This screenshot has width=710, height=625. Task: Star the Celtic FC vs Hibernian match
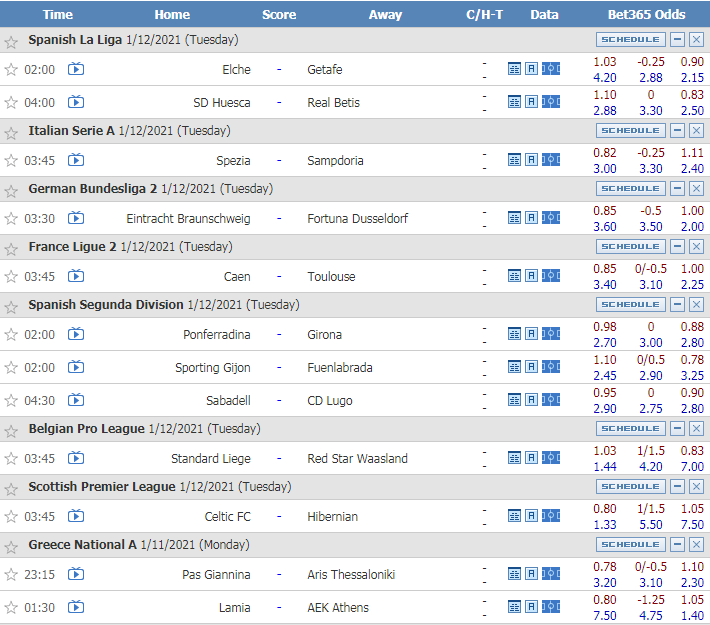(11, 516)
